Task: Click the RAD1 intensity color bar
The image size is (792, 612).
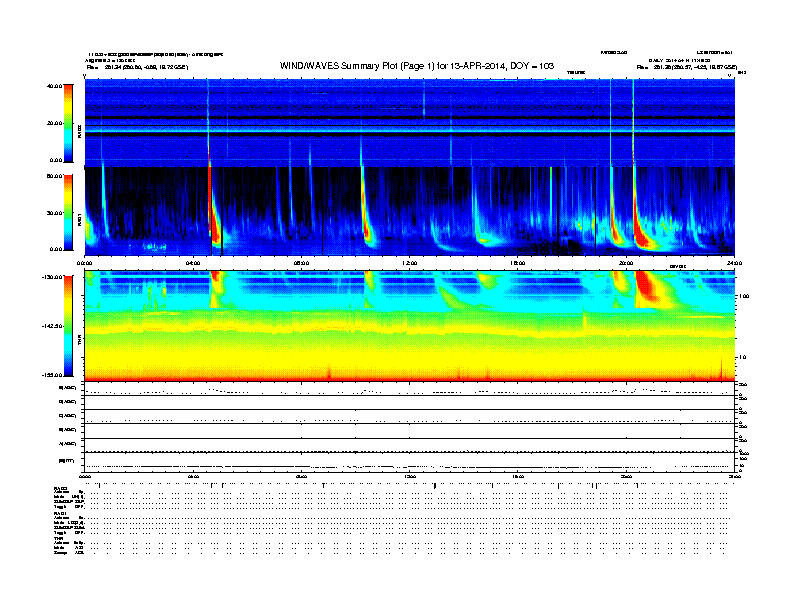Action: point(68,212)
